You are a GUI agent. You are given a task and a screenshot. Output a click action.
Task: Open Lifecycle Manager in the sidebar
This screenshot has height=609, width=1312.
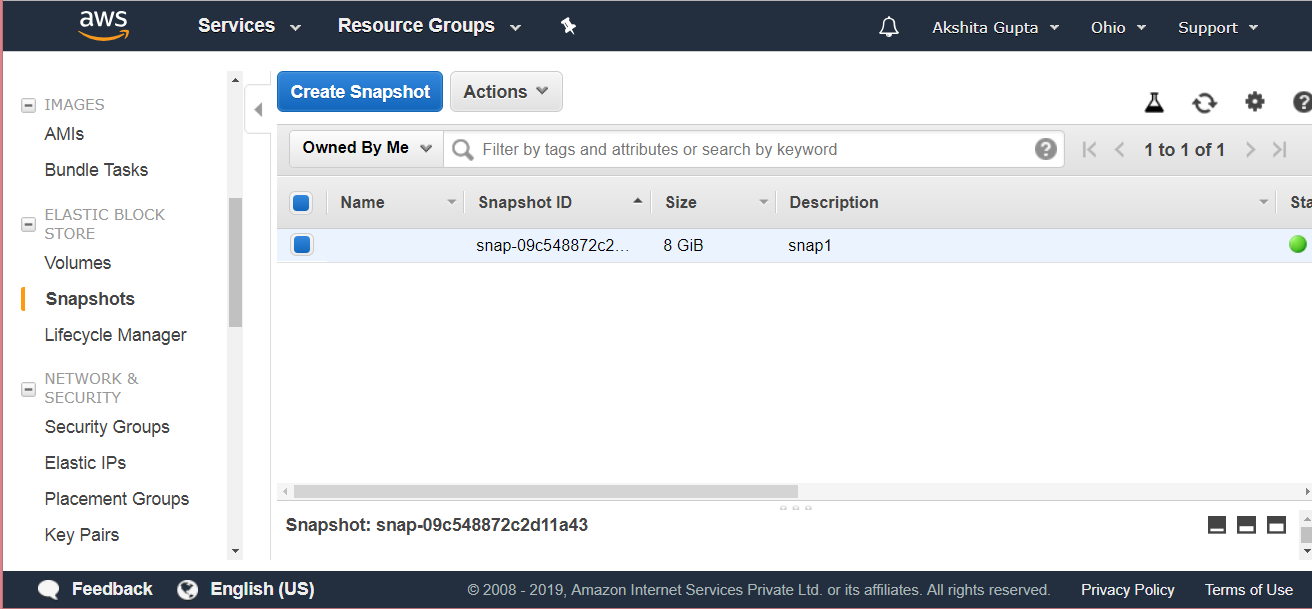click(x=116, y=335)
